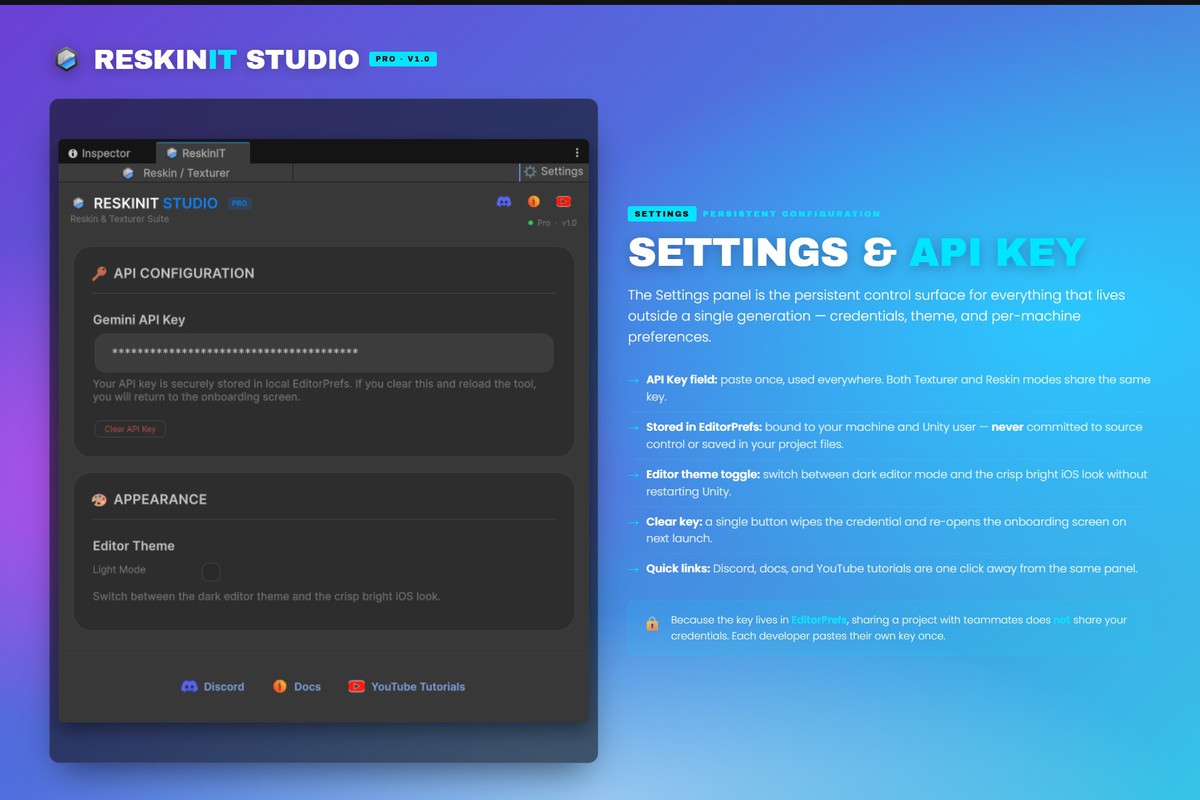Focus the Gemini API Key field

tap(324, 353)
